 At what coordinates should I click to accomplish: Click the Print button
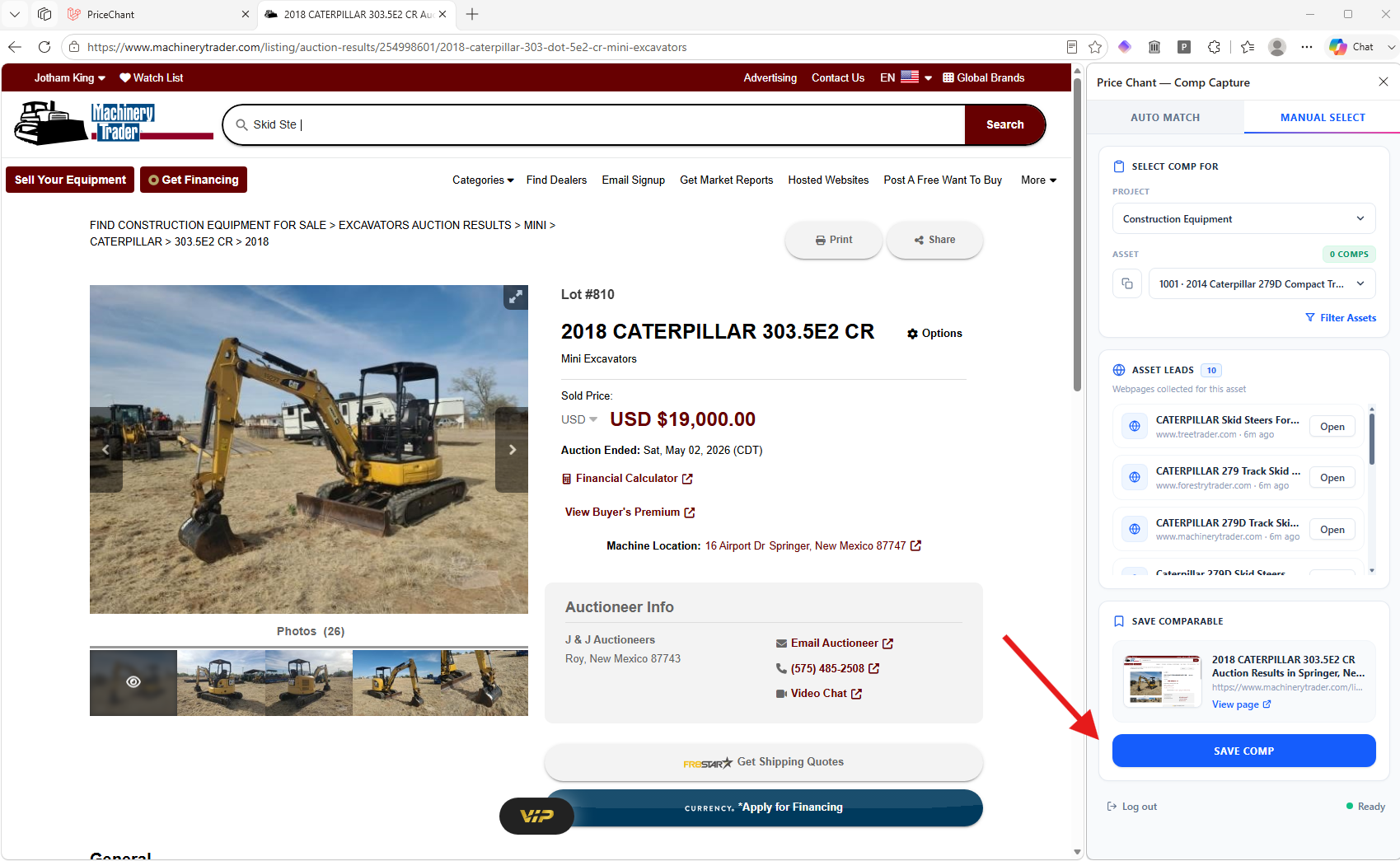coord(834,240)
